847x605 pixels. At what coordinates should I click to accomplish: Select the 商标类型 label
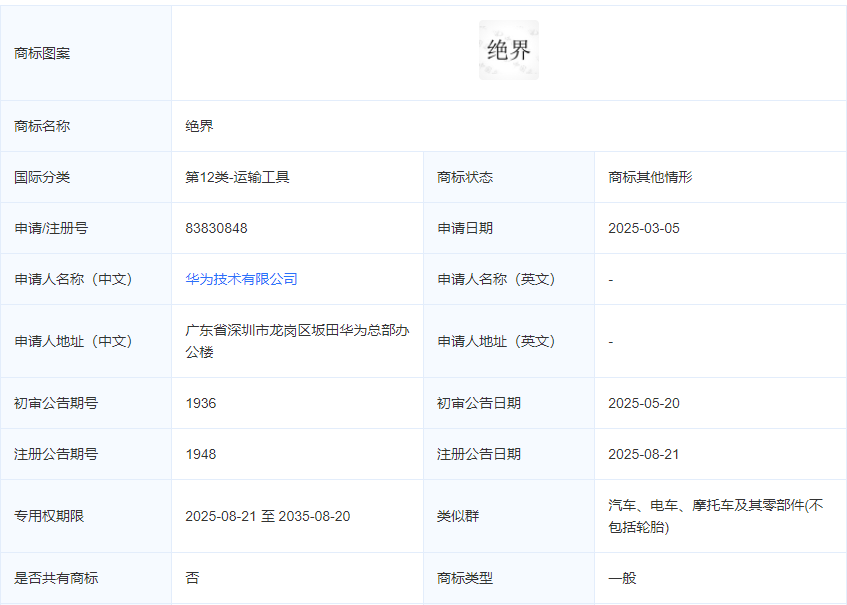point(465,578)
